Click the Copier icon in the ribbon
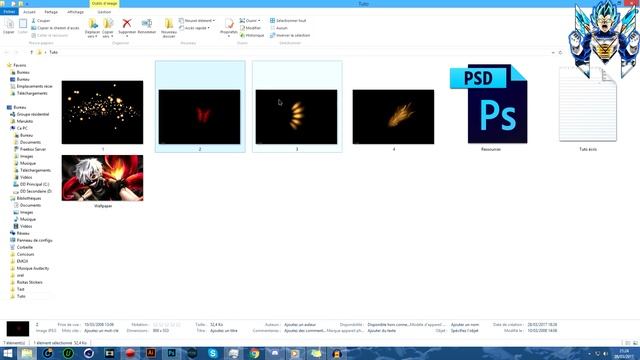Viewport: 640px width, 360px height. click(9, 26)
